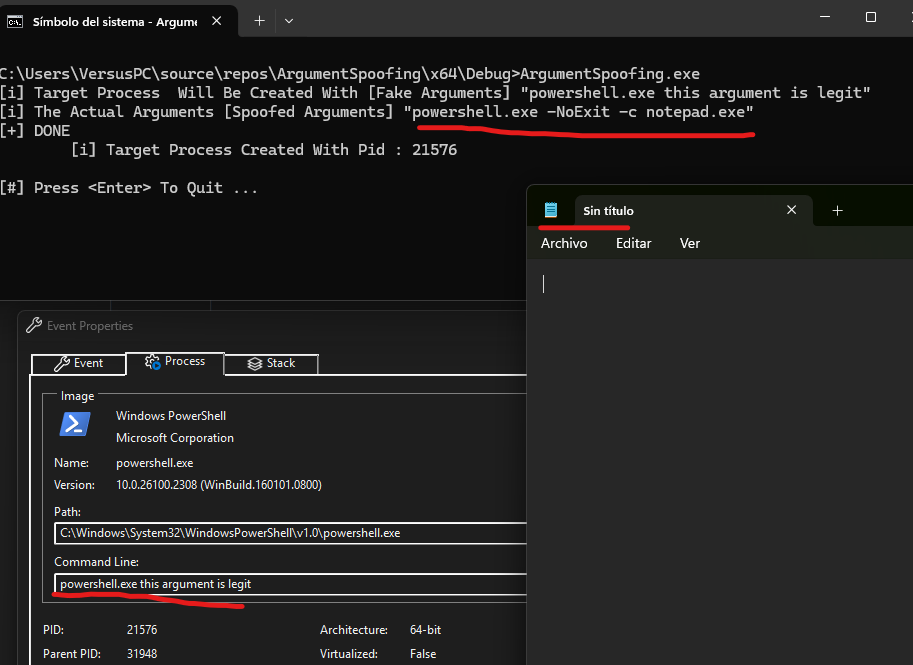Click the Windows PowerShell image icon
Image resolution: width=913 pixels, height=665 pixels.
pyautogui.click(x=75, y=424)
